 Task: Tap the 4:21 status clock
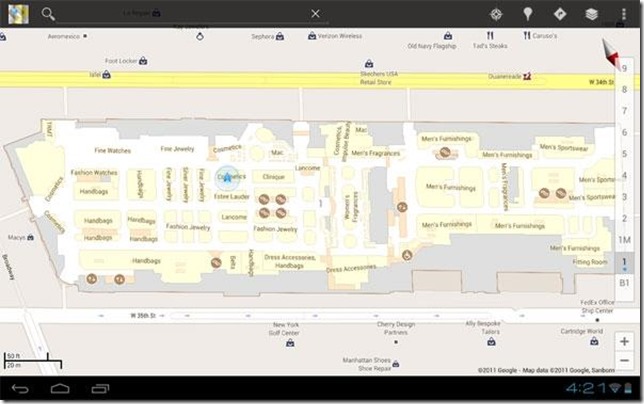tap(586, 388)
